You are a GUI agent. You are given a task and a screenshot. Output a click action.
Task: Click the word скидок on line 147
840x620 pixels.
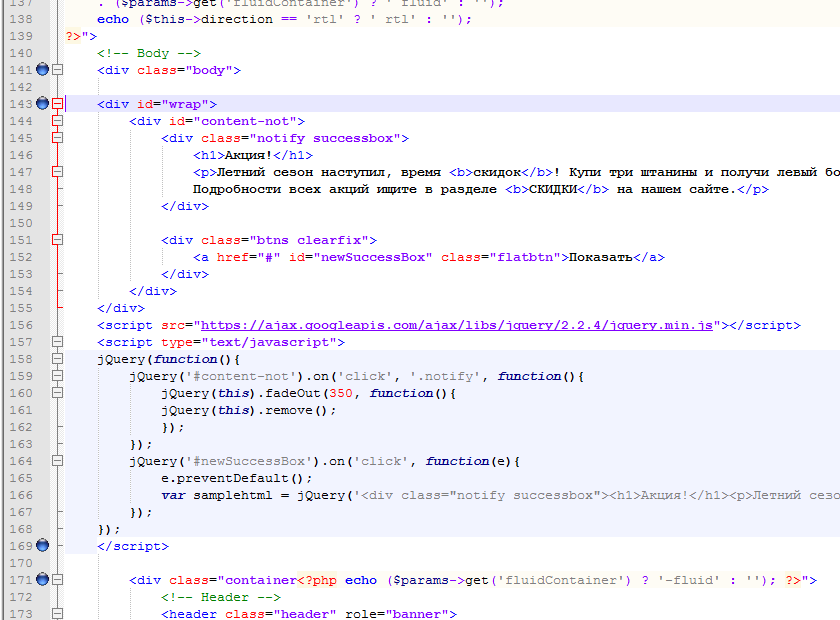pyautogui.click(x=497, y=172)
